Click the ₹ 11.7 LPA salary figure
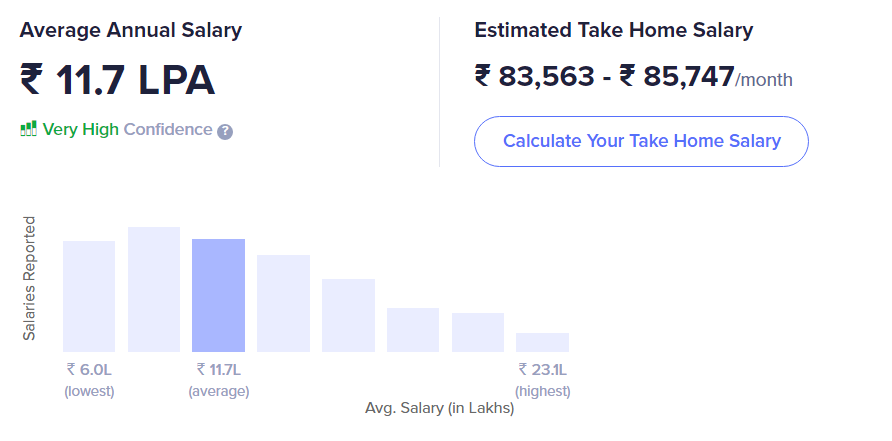 pos(118,81)
